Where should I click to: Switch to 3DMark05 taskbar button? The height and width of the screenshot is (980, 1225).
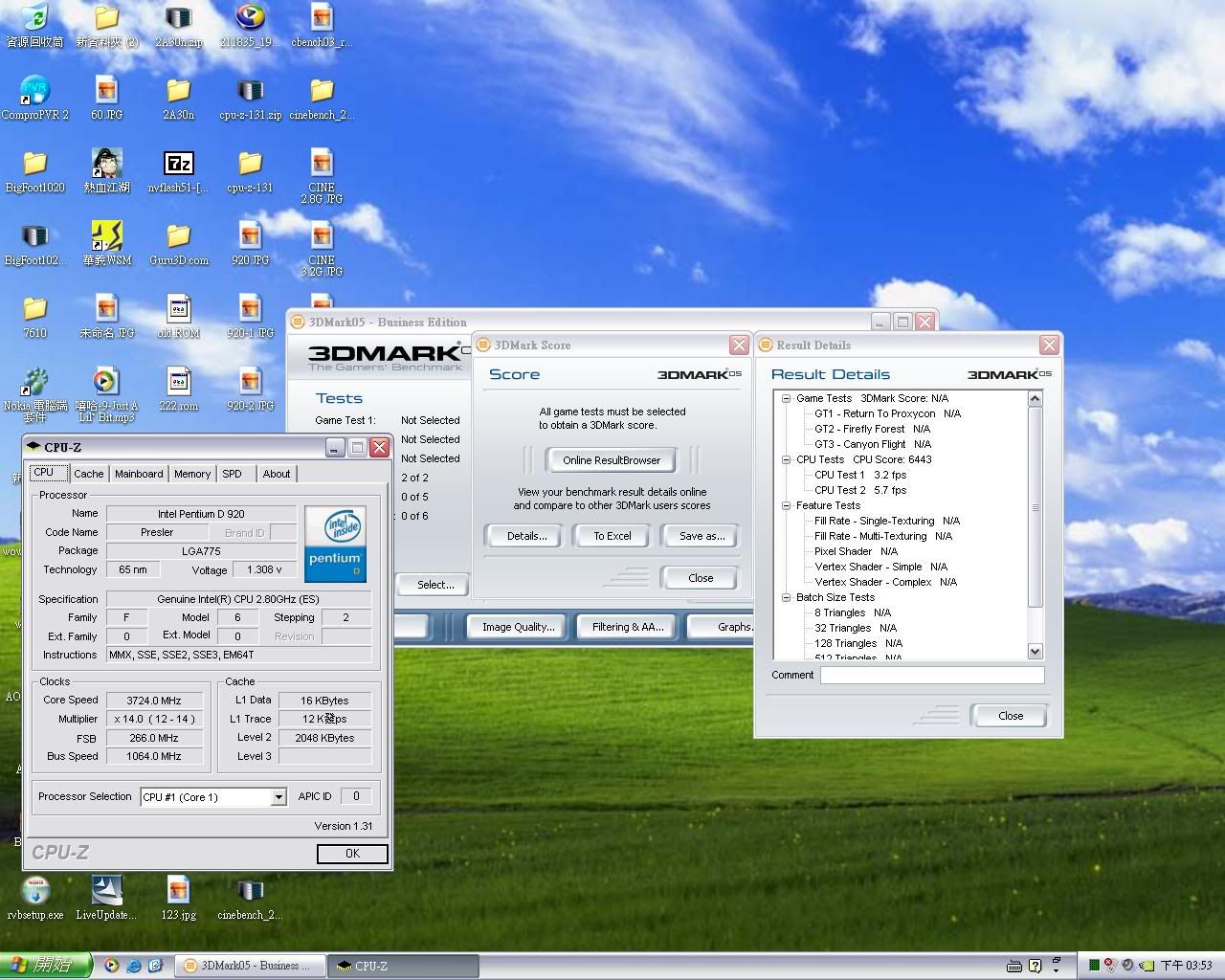click(x=250, y=966)
